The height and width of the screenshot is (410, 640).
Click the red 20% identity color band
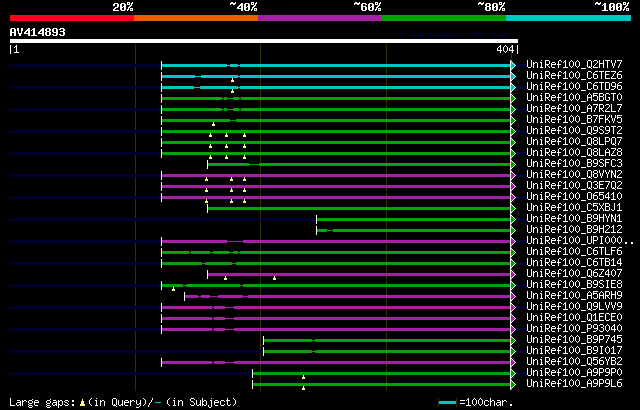(72, 18)
